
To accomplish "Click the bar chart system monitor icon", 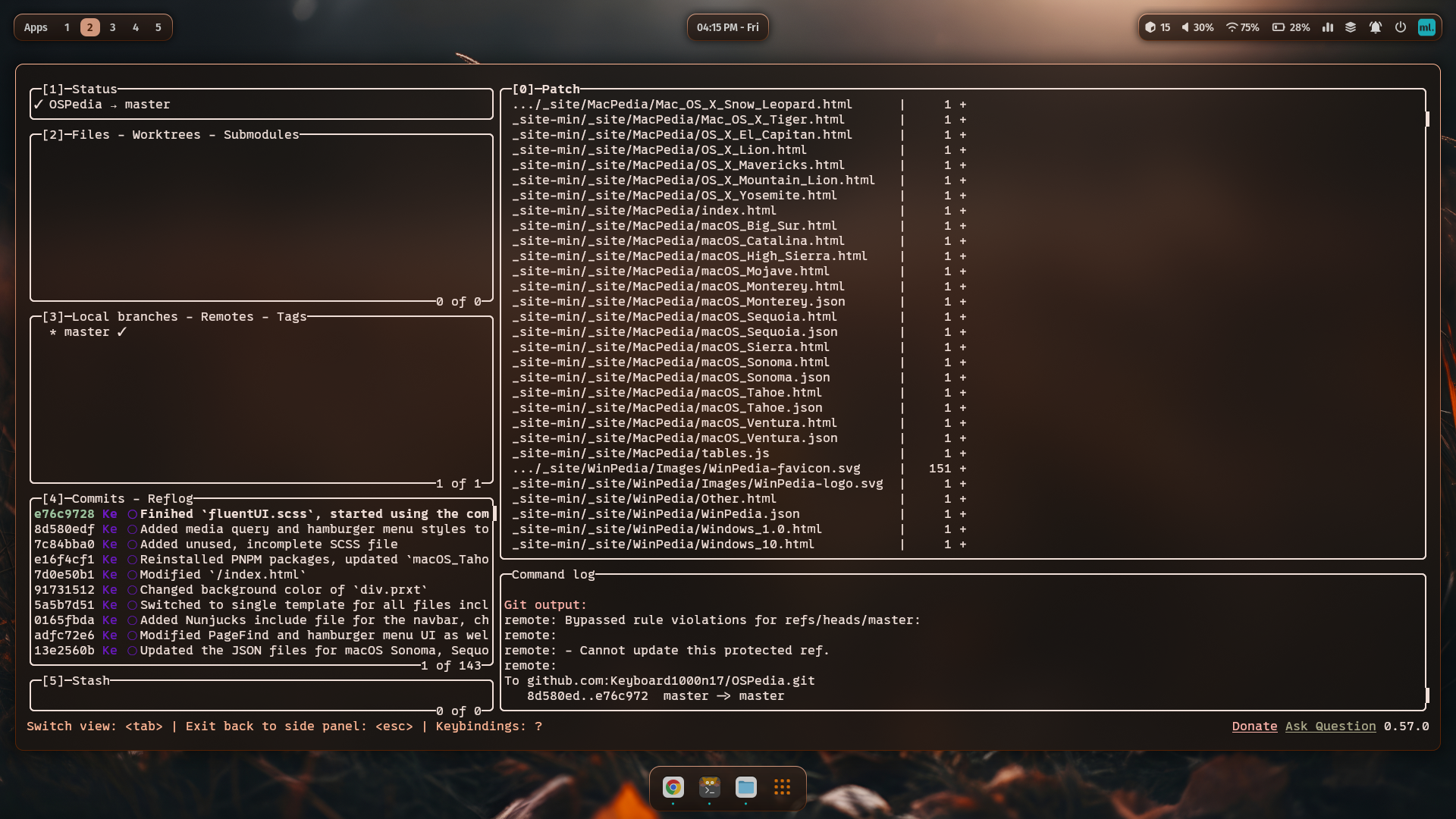I will point(1328,27).
